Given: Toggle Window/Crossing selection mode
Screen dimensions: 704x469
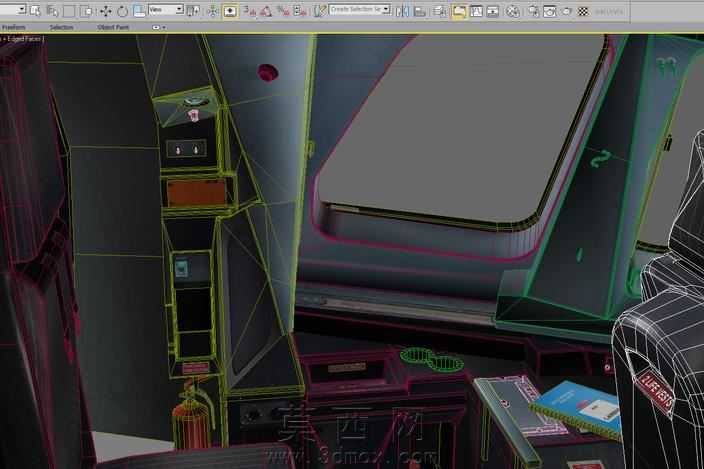Looking at the screenshot, I should 86,11.
